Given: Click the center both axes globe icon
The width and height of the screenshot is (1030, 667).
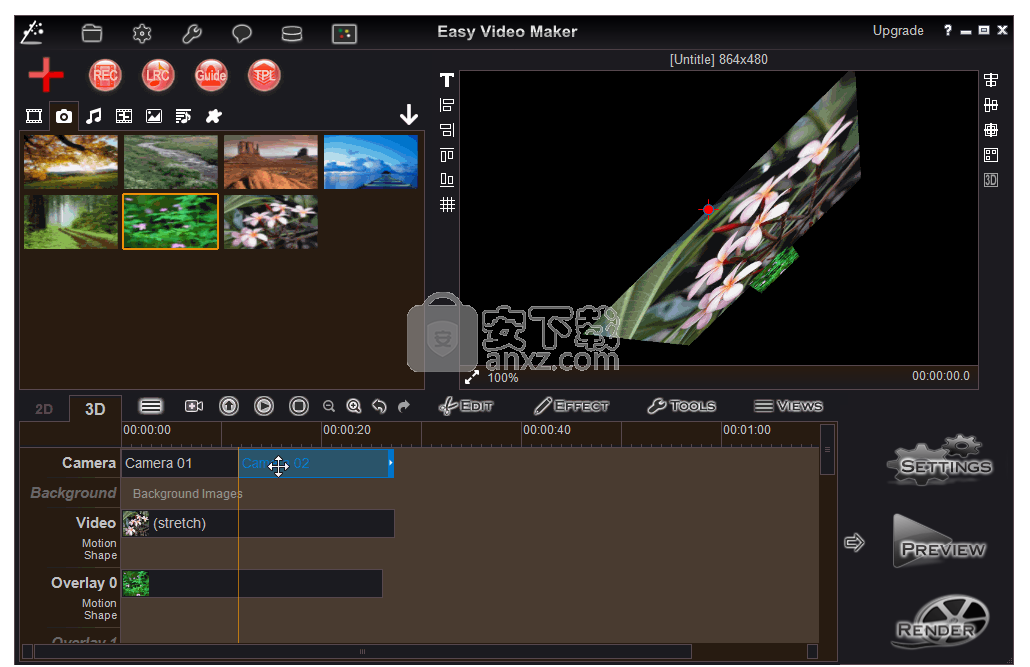Looking at the screenshot, I should tap(991, 130).
